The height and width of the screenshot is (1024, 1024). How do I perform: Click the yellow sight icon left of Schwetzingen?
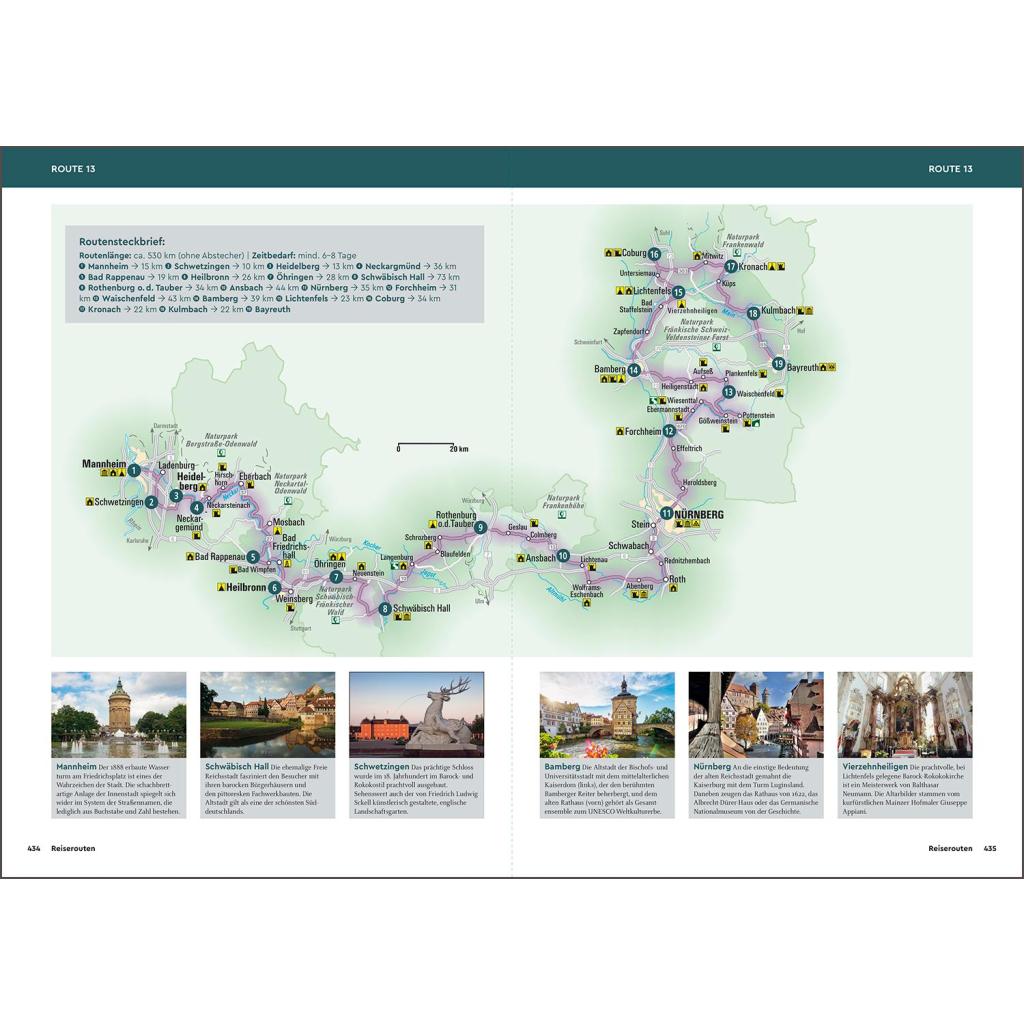pyautogui.click(x=90, y=502)
